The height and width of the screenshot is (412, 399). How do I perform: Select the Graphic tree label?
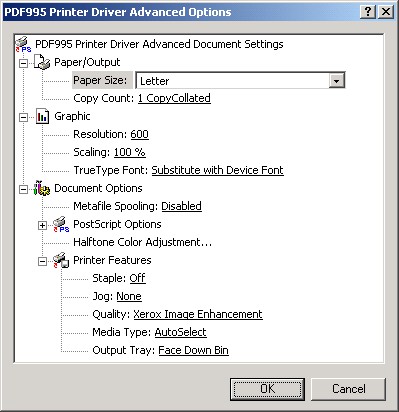72,116
